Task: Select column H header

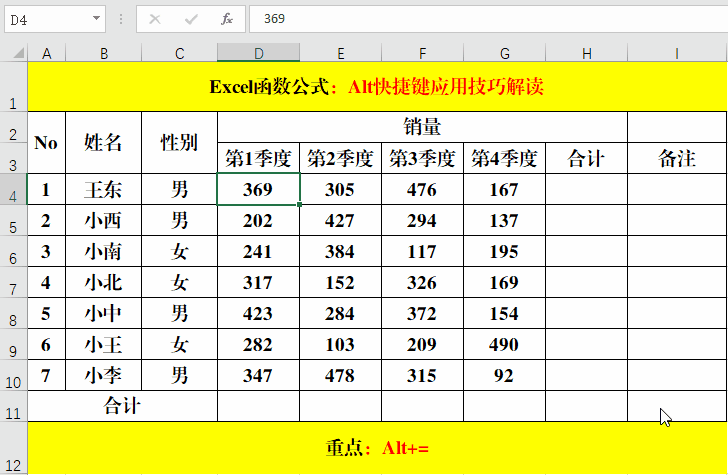Action: 586,53
